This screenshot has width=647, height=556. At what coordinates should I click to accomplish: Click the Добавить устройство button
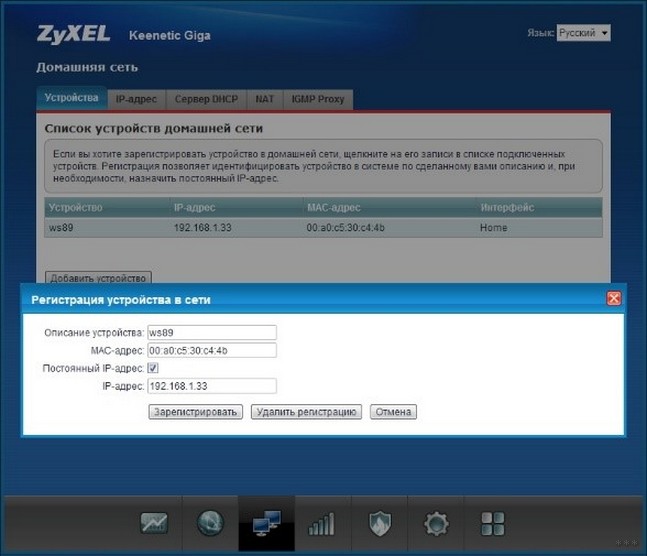99,278
